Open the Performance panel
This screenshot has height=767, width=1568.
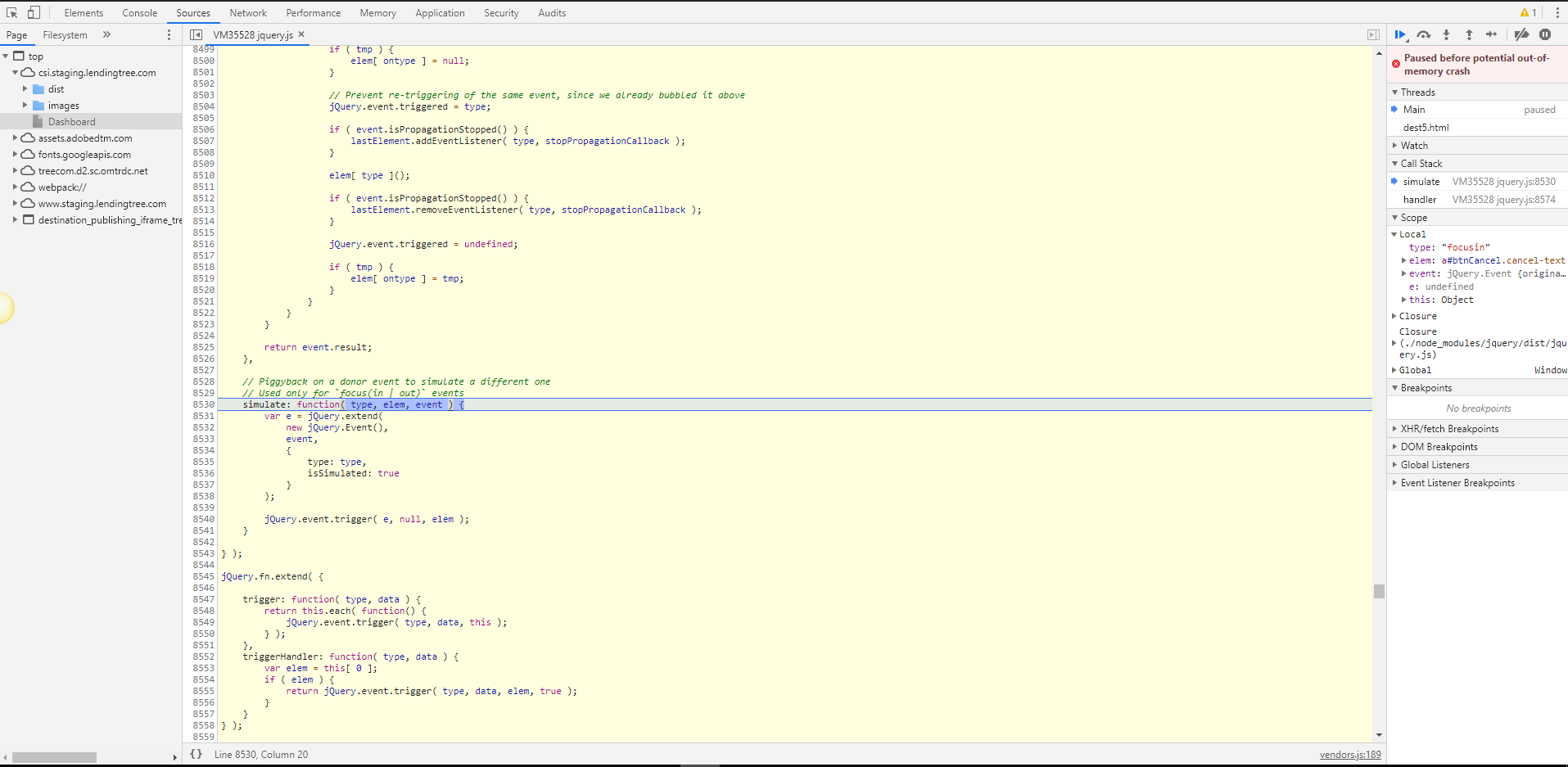click(x=314, y=12)
